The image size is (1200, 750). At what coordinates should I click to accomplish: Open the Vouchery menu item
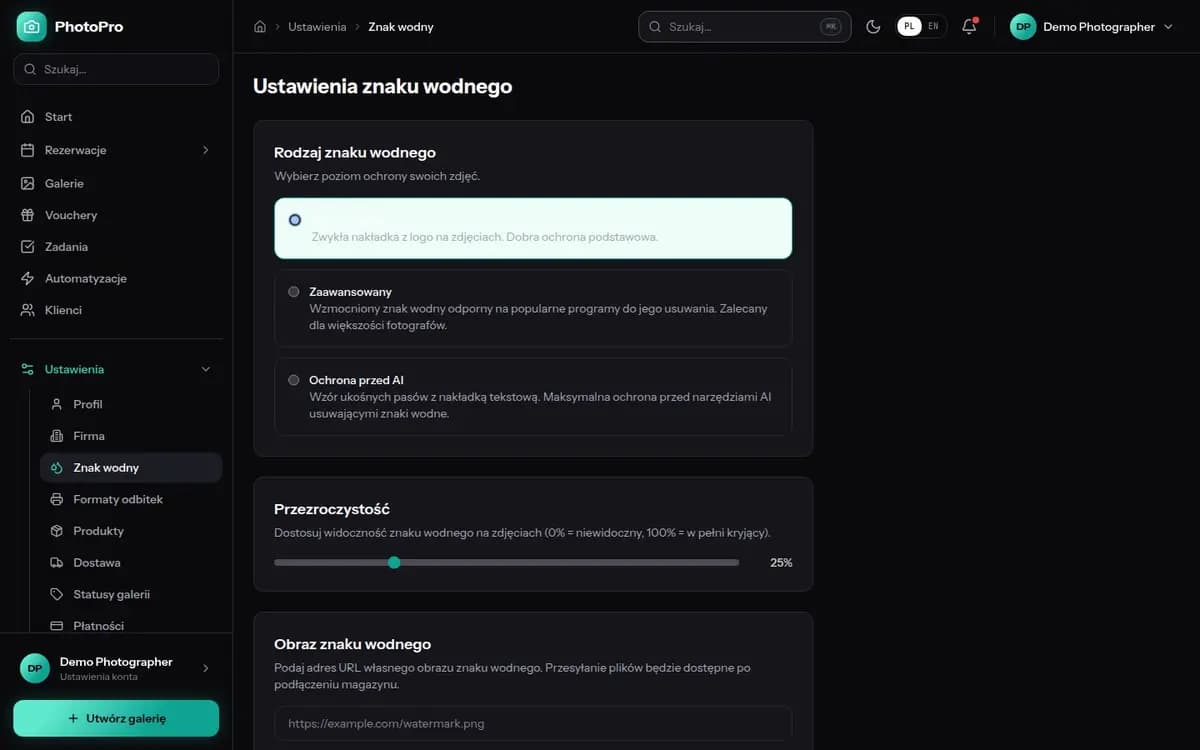pyautogui.click(x=116, y=215)
